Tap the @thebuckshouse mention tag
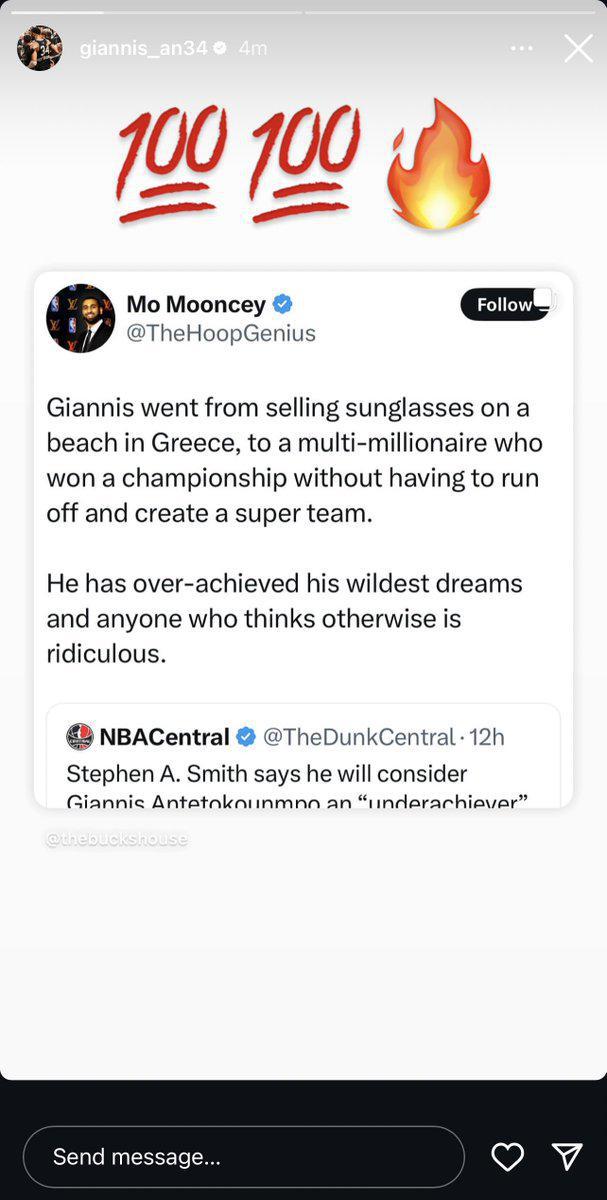The width and height of the screenshot is (607, 1200). (x=117, y=839)
